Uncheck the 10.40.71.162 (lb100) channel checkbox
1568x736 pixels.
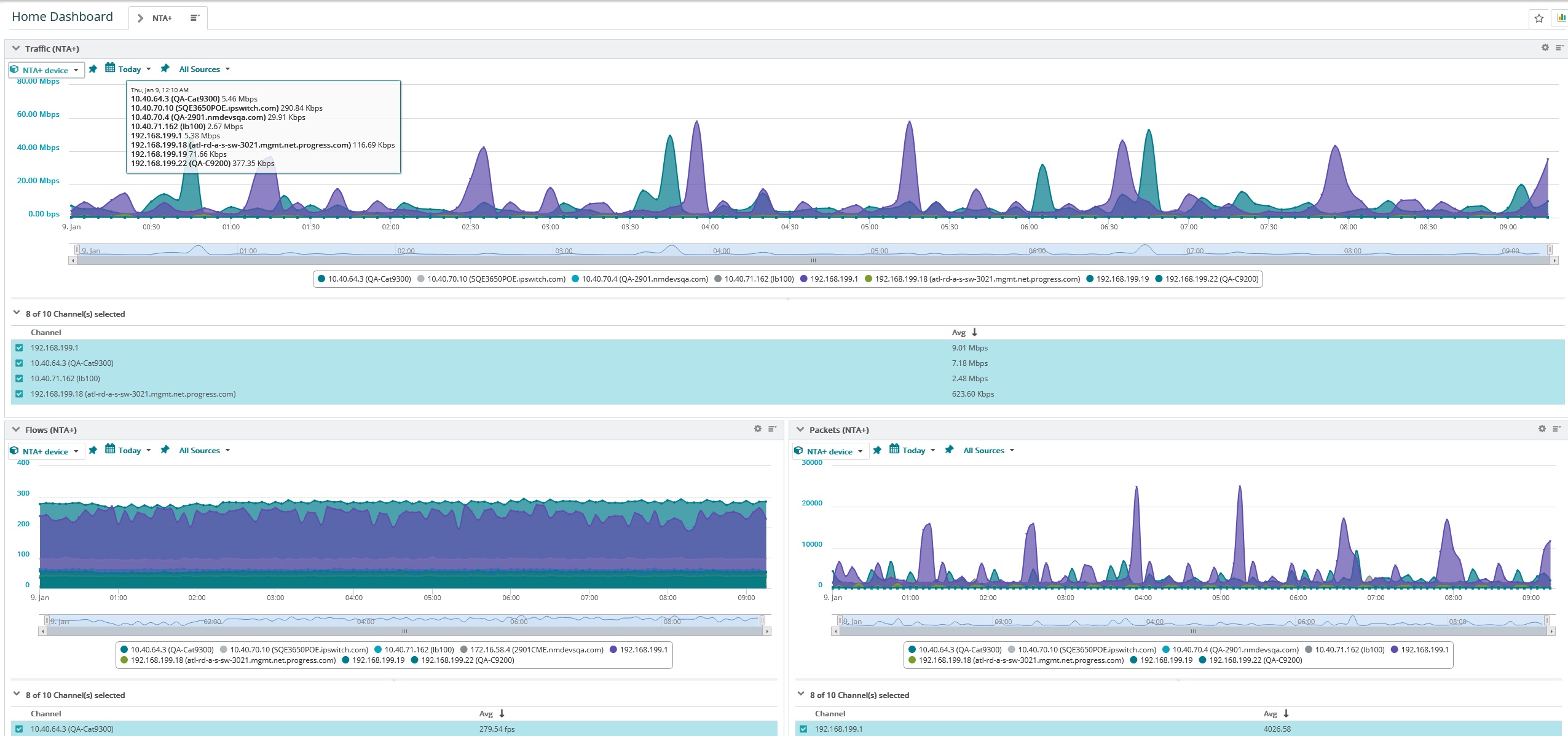pos(20,378)
